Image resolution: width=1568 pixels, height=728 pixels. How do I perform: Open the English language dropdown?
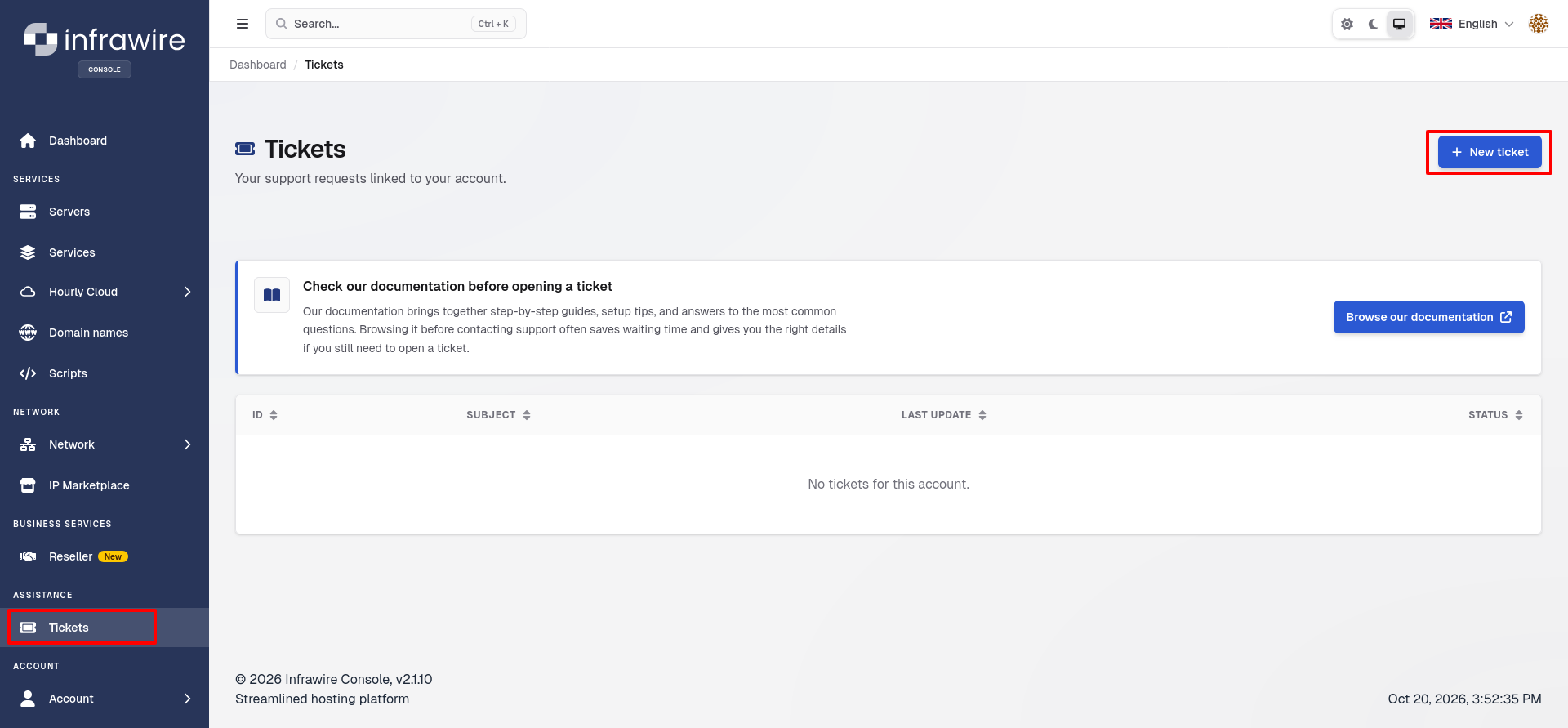(1472, 24)
